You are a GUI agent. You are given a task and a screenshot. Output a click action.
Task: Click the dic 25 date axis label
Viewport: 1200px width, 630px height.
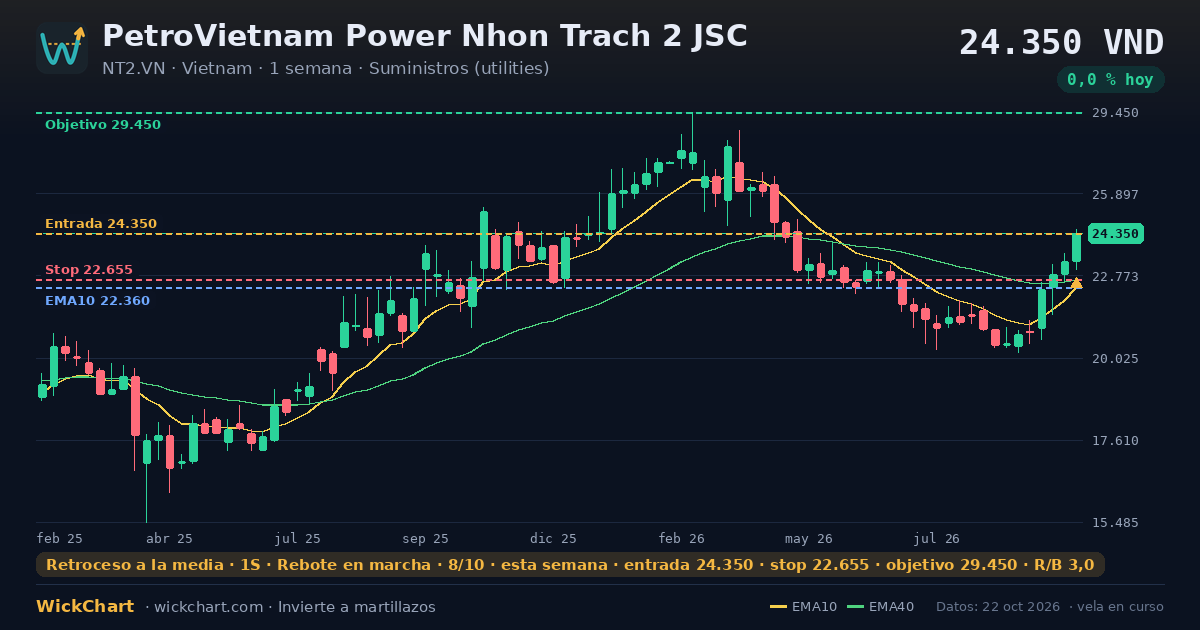point(554,538)
